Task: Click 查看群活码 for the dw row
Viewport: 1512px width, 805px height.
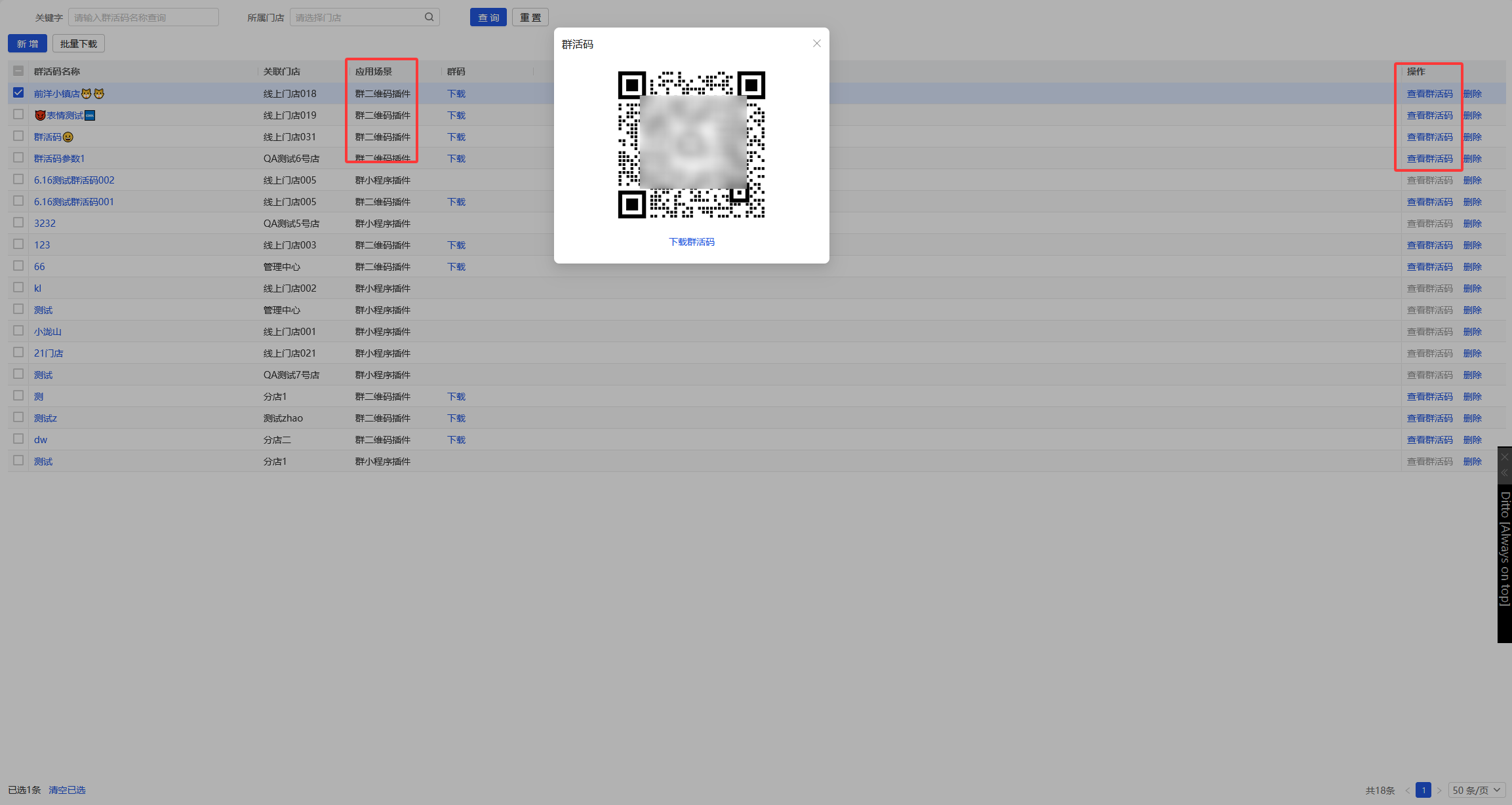Action: [1429, 440]
